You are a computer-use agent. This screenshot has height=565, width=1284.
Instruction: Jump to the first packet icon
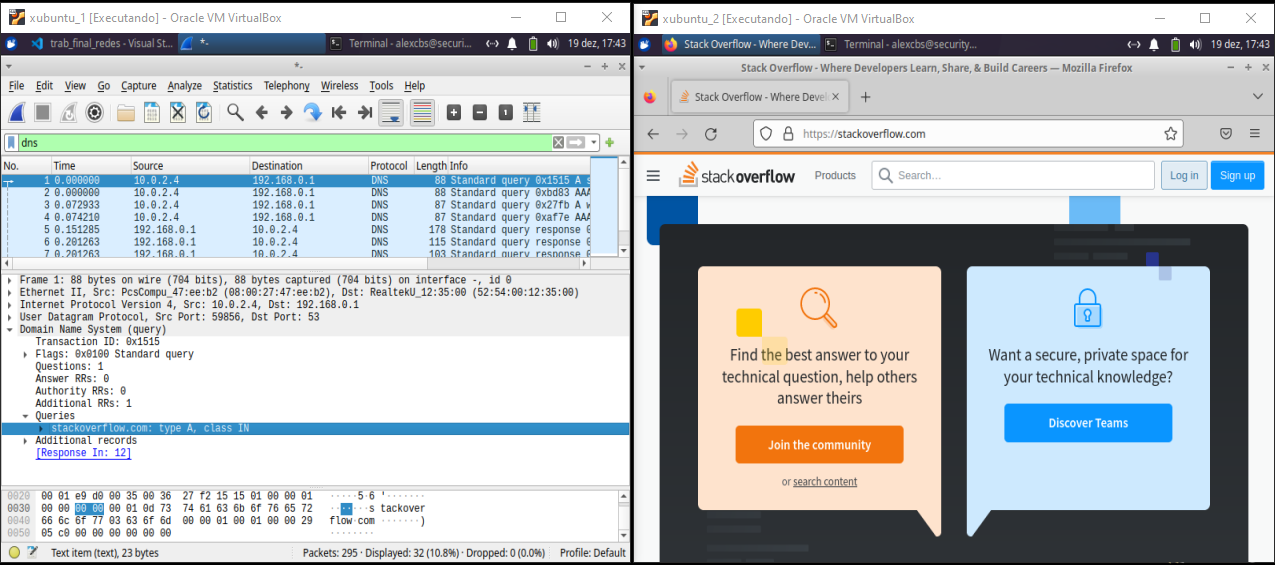point(338,112)
